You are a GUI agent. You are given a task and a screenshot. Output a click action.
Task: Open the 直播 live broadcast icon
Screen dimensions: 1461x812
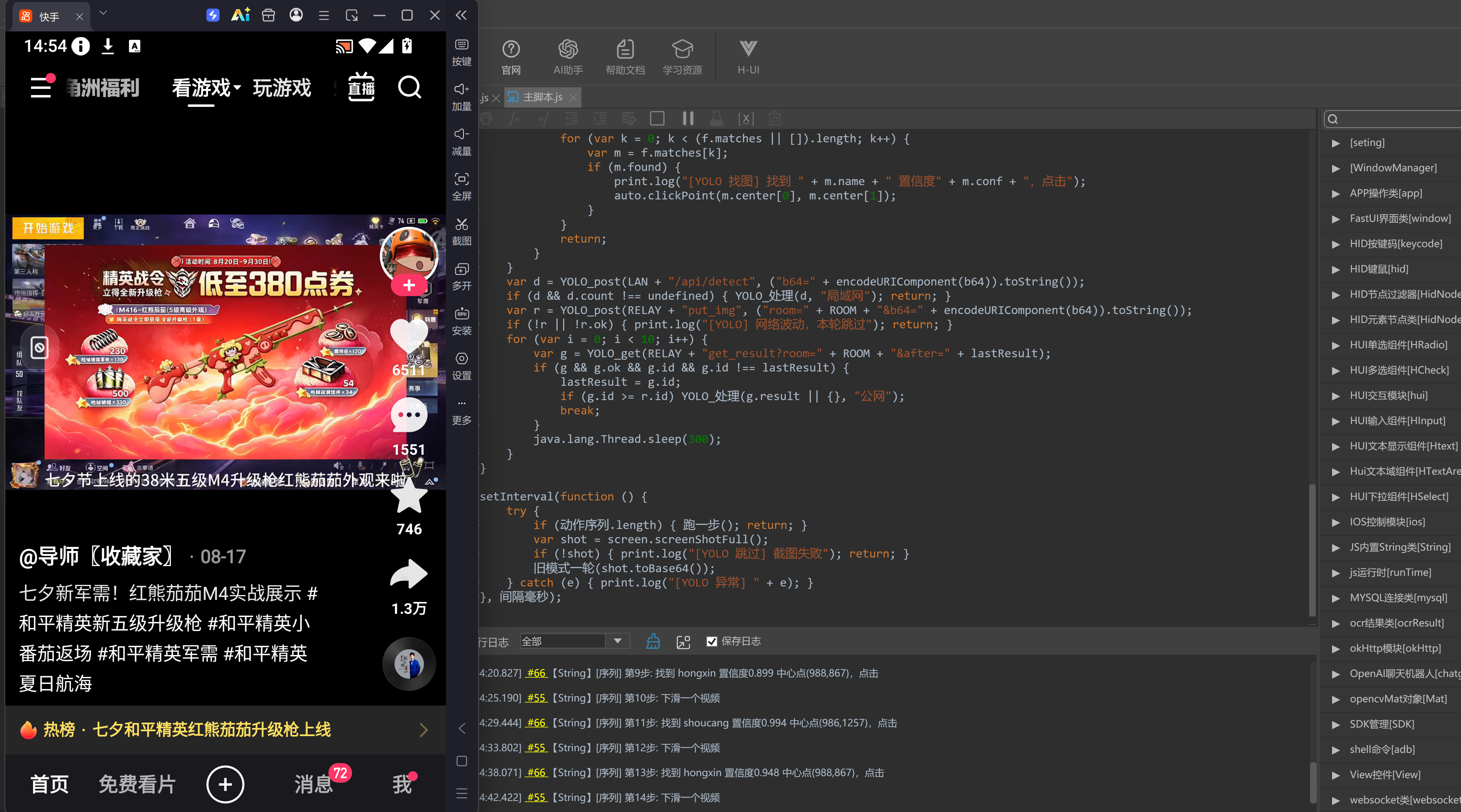coord(361,87)
